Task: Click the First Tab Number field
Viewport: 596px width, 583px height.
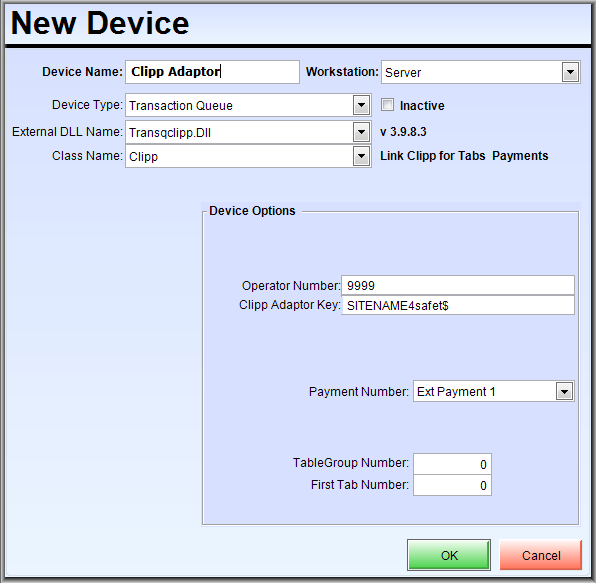Action: pos(452,485)
